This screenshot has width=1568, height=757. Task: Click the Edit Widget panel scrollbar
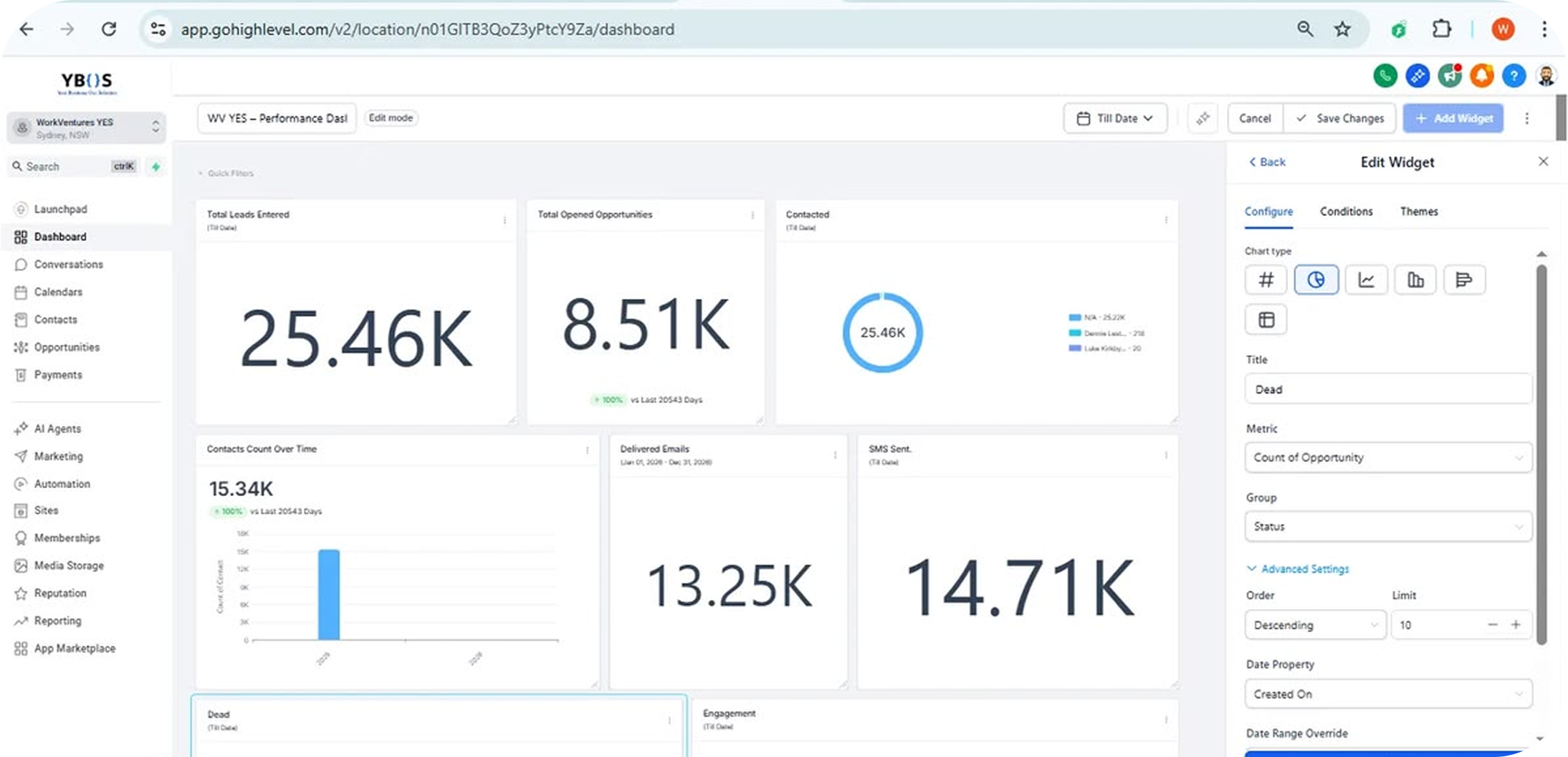point(1541,455)
